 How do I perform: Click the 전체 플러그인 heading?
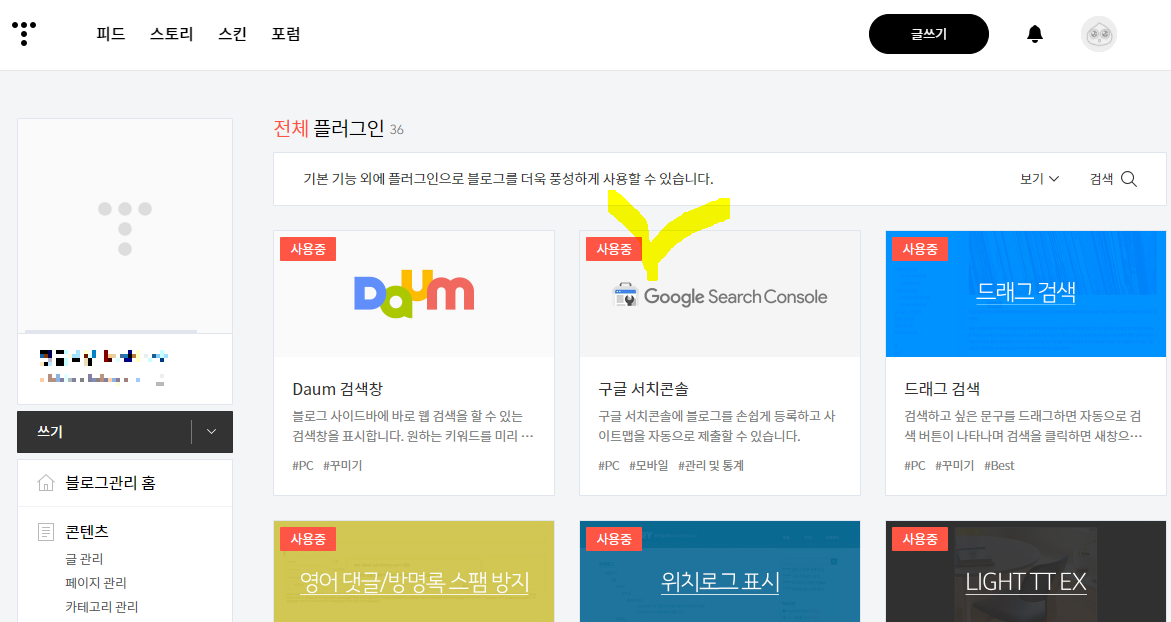pos(329,128)
